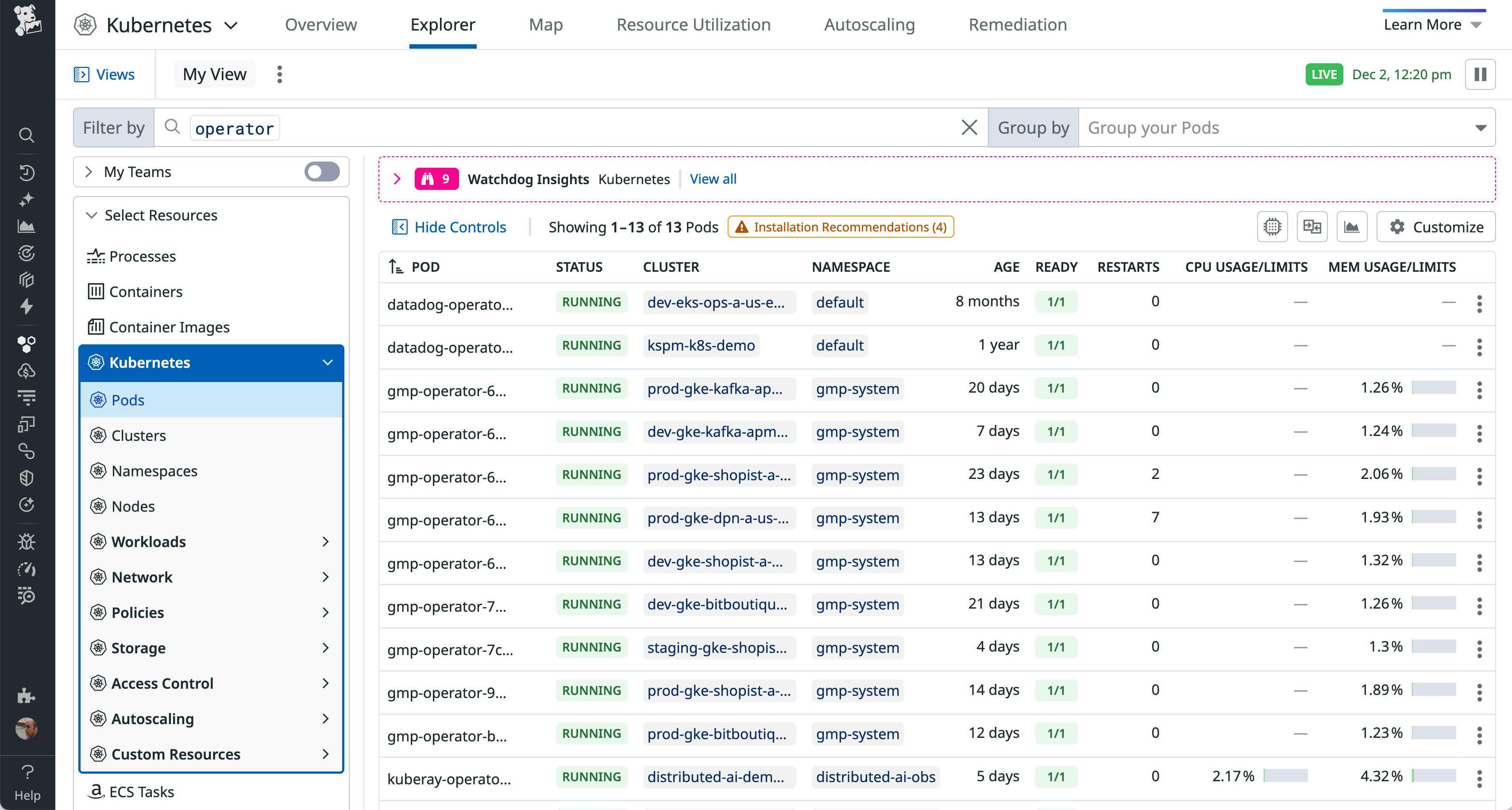Expand the Workloads tree item
The image size is (1512, 810).
[x=326, y=542]
